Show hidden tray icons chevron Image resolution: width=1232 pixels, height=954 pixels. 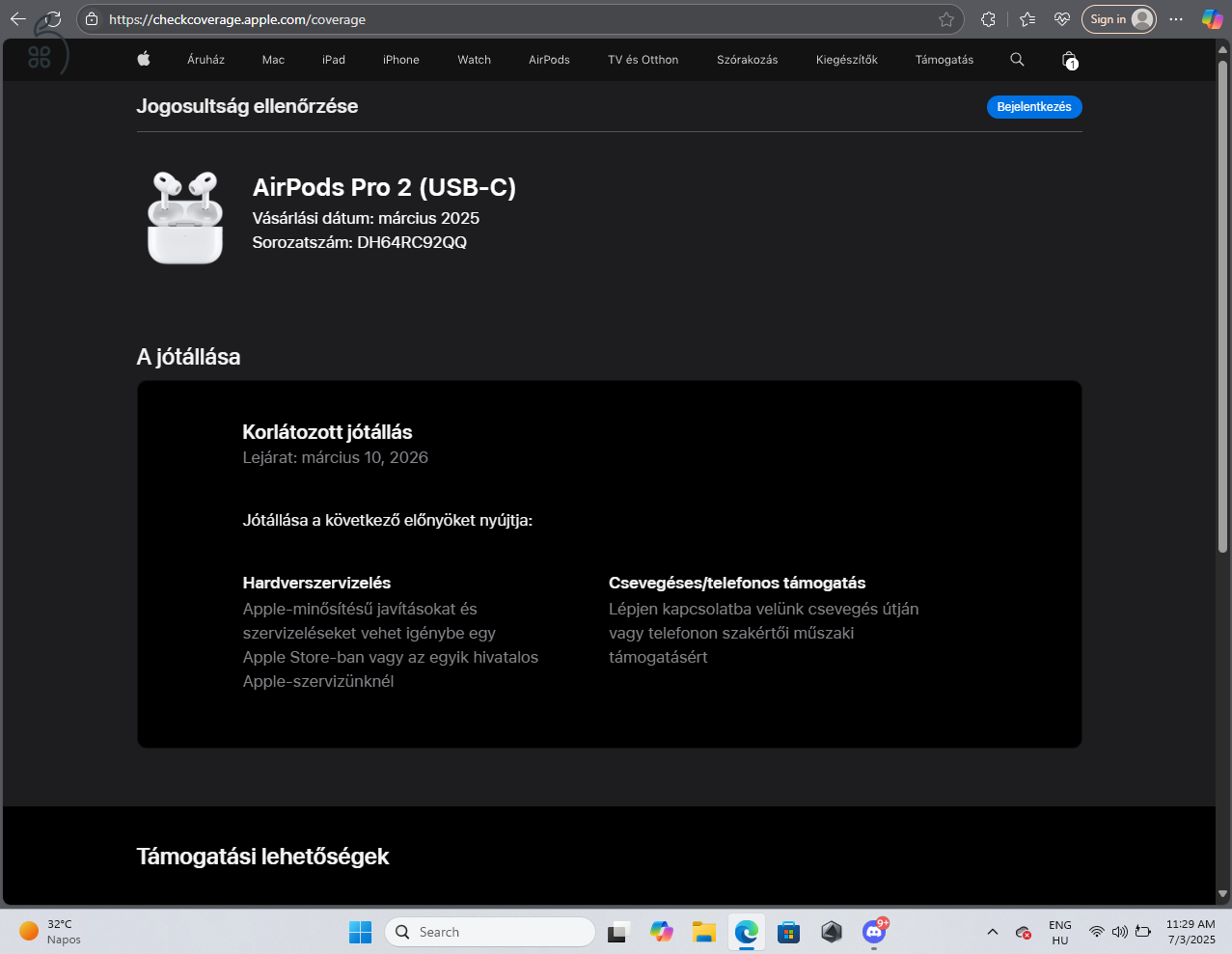pyautogui.click(x=992, y=932)
